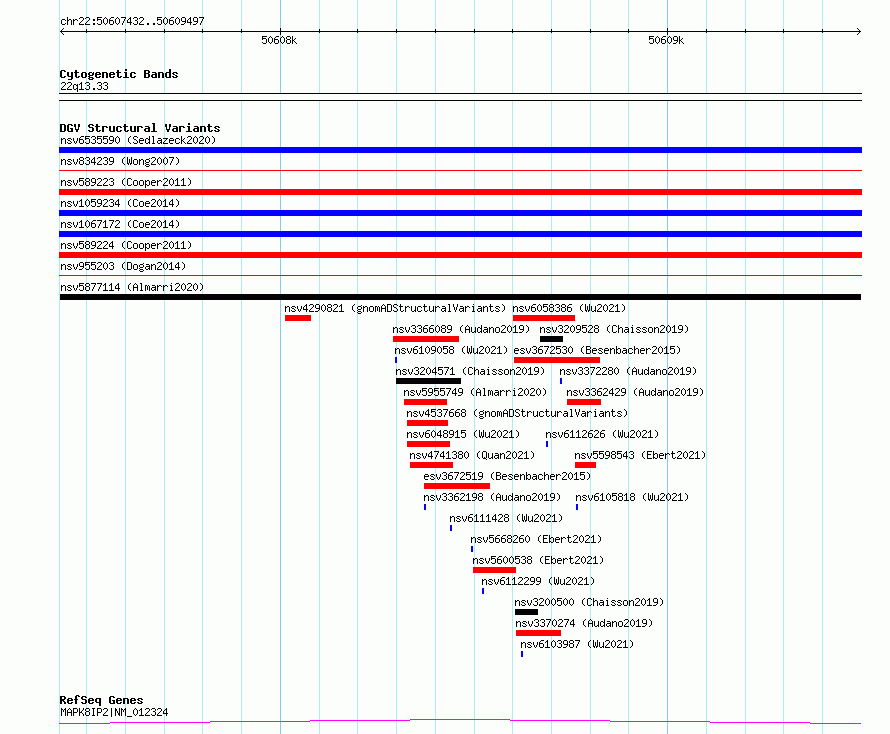Click the red bar under nsv589223
This screenshot has height=734, width=890.
460,192
